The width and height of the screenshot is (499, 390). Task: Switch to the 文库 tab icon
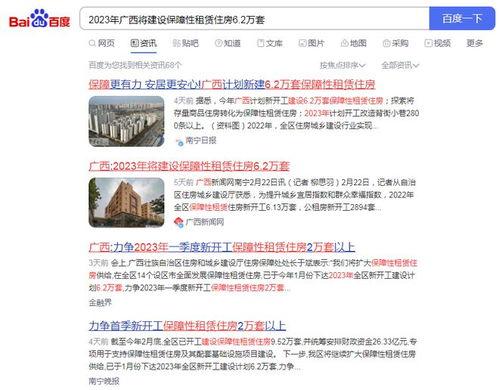tap(260, 43)
